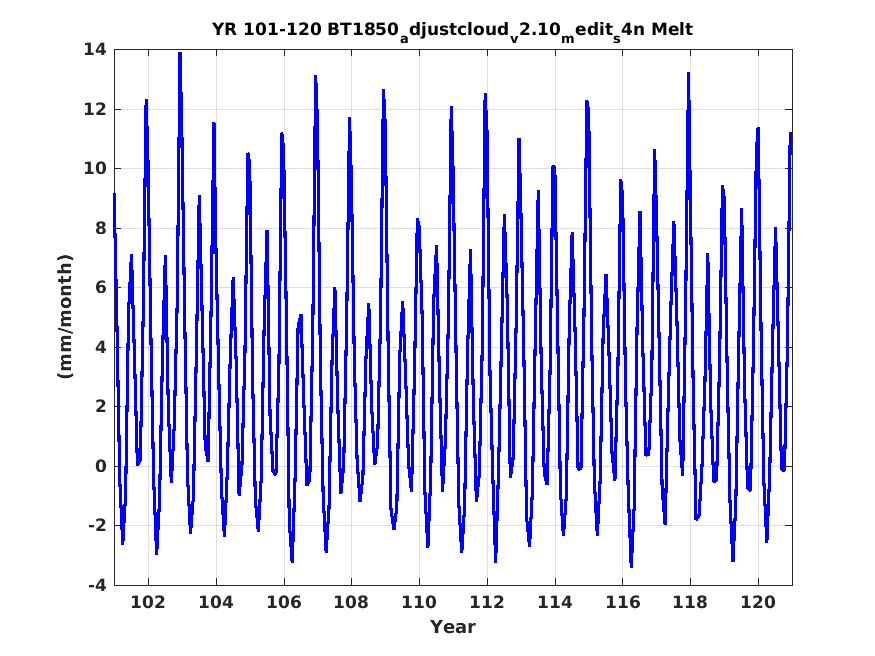875x656 pixels.
Task: Click x-axis tick label 120
Action: pos(758,602)
